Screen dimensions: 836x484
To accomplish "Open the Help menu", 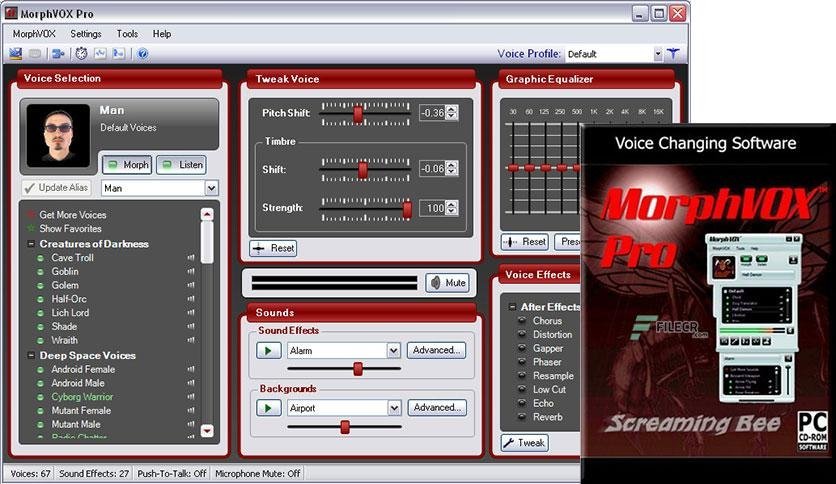I will (162, 34).
